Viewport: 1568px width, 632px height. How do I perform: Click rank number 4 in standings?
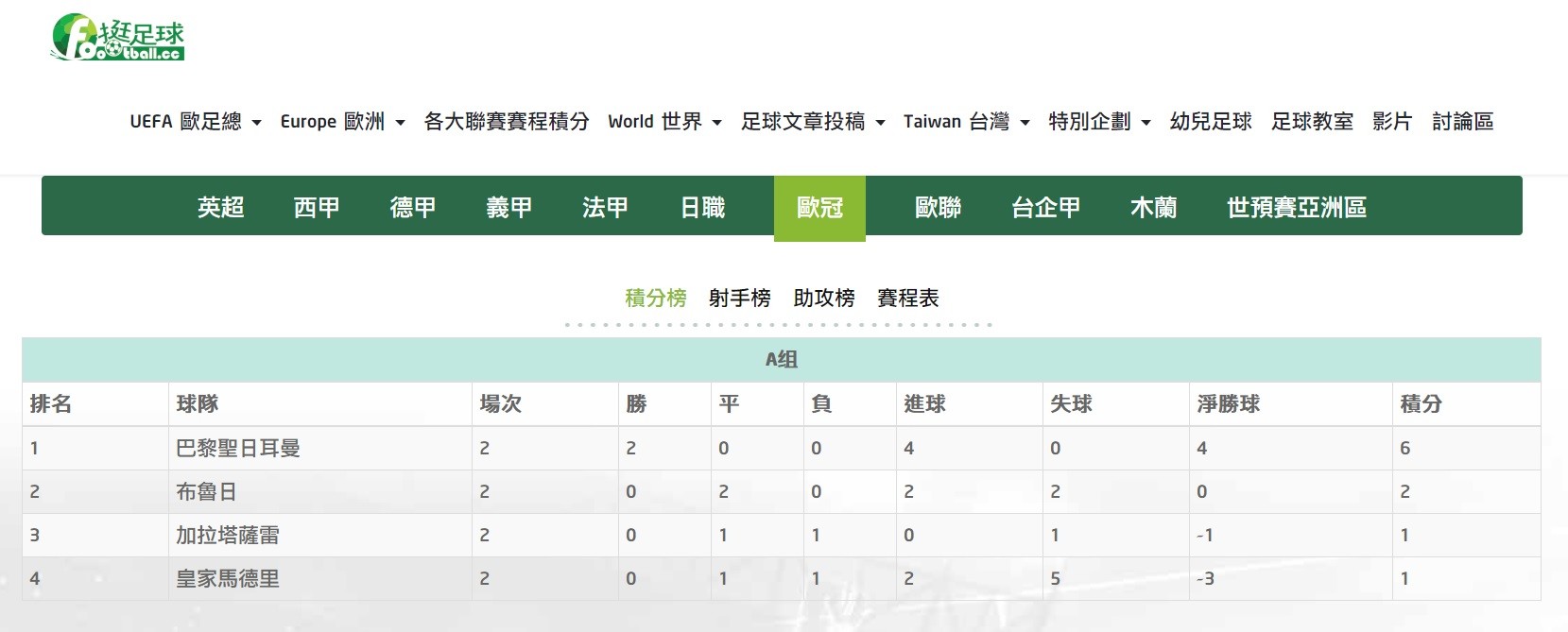point(35,579)
